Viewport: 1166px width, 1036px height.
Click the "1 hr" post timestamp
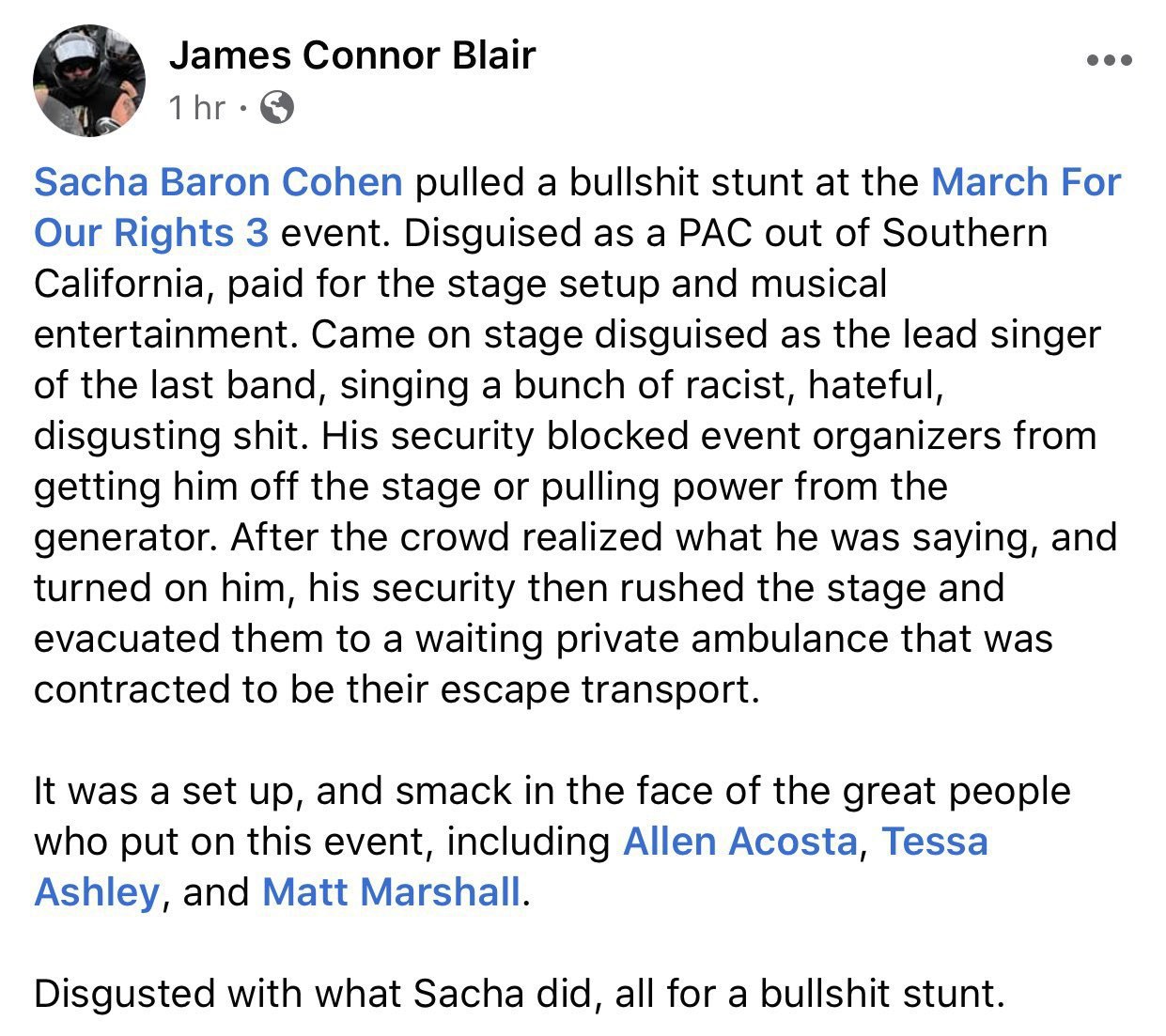(197, 108)
